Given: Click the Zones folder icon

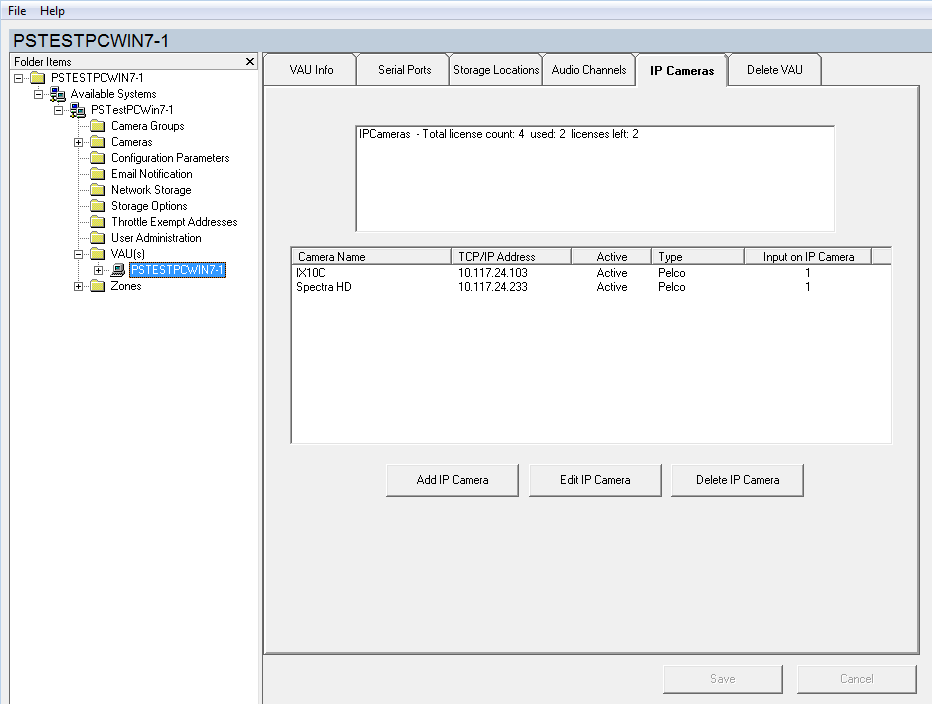Looking at the screenshot, I should pos(98,286).
